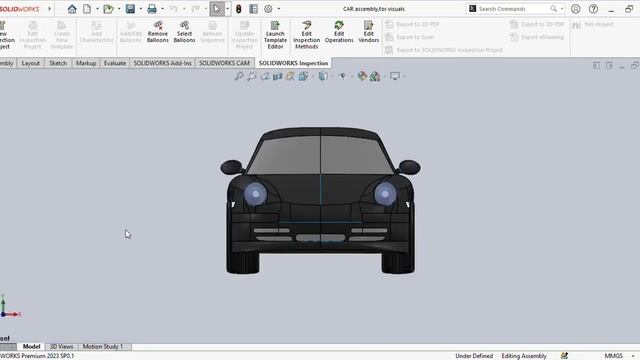Save the assembly with the Save icon
The width and height of the screenshot is (640, 360).
[130, 9]
